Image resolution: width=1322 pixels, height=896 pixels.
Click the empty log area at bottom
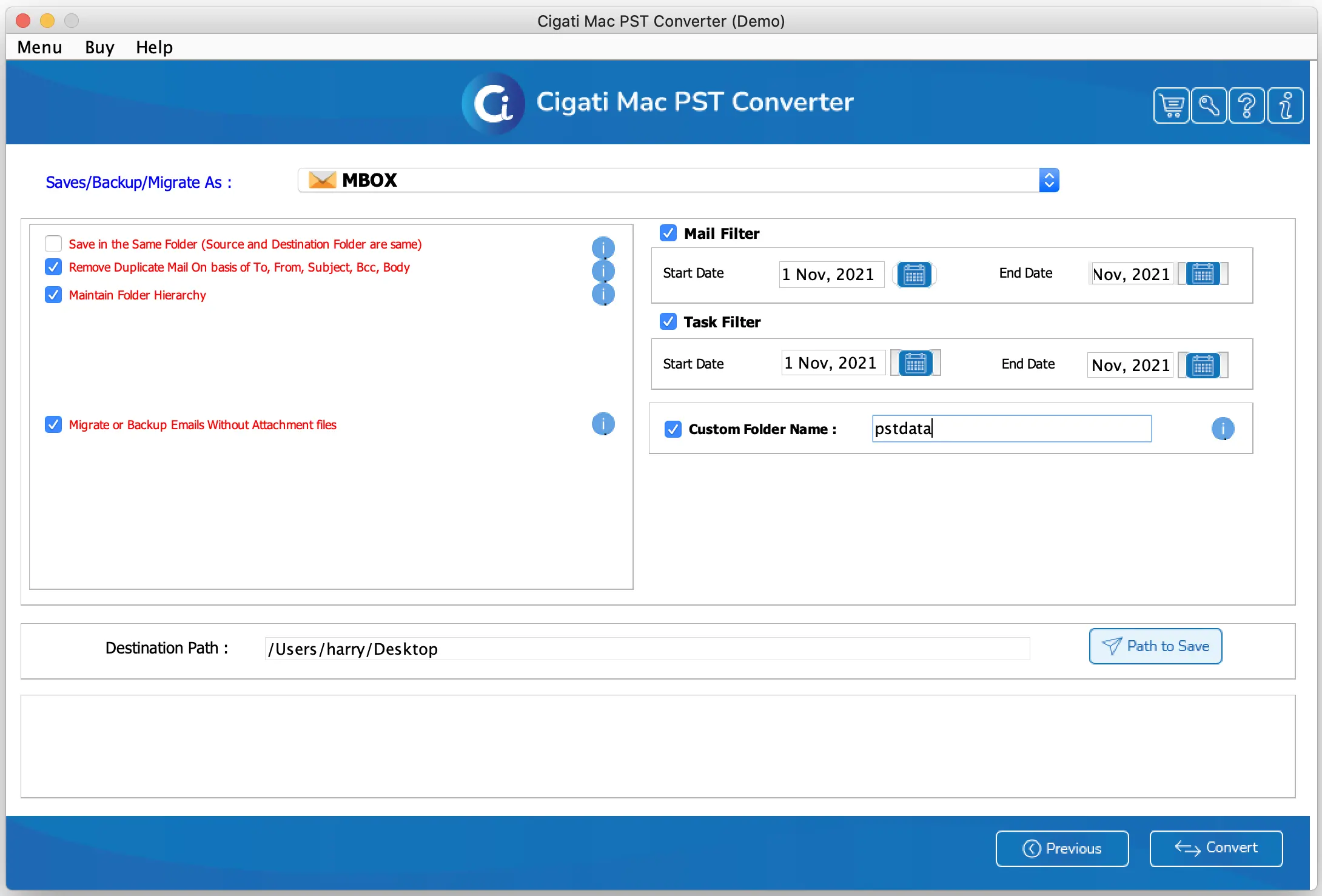(658, 746)
